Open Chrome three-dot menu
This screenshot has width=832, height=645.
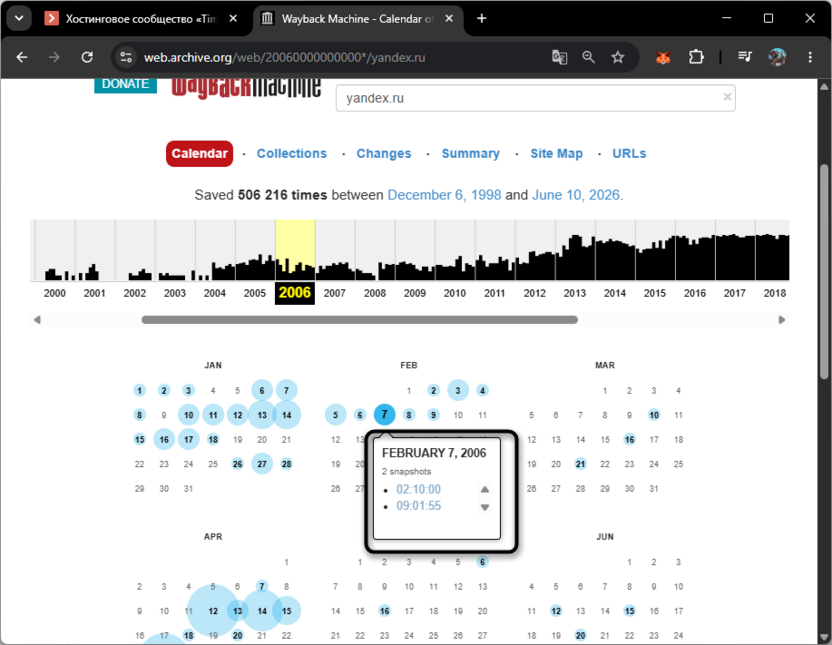pos(810,57)
